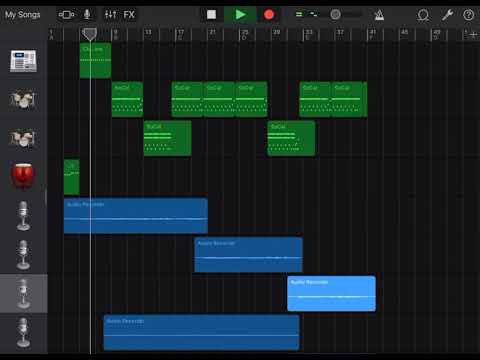Select SoCal region starting at bar 9
The height and width of the screenshot is (360, 480).
pos(127,99)
